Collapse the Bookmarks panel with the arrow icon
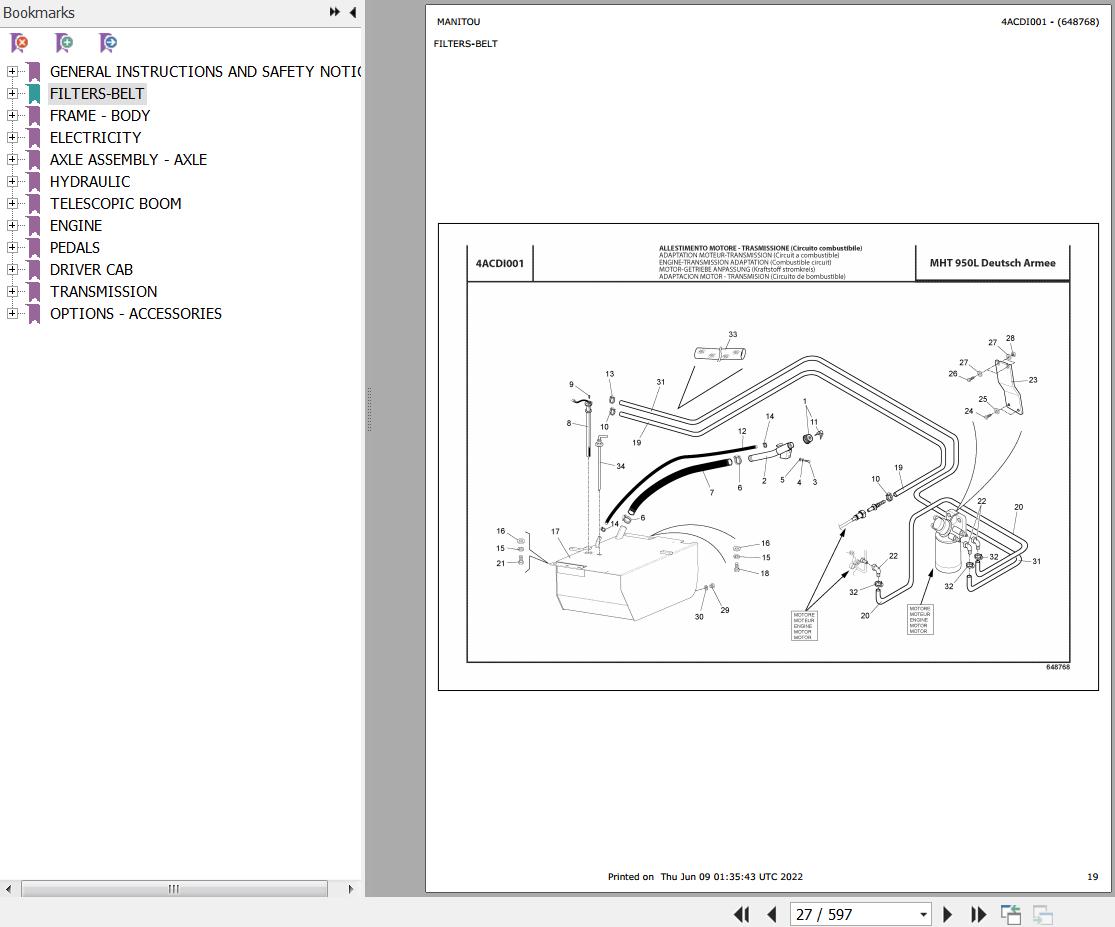Viewport: 1115px width, 927px height. [353, 12]
